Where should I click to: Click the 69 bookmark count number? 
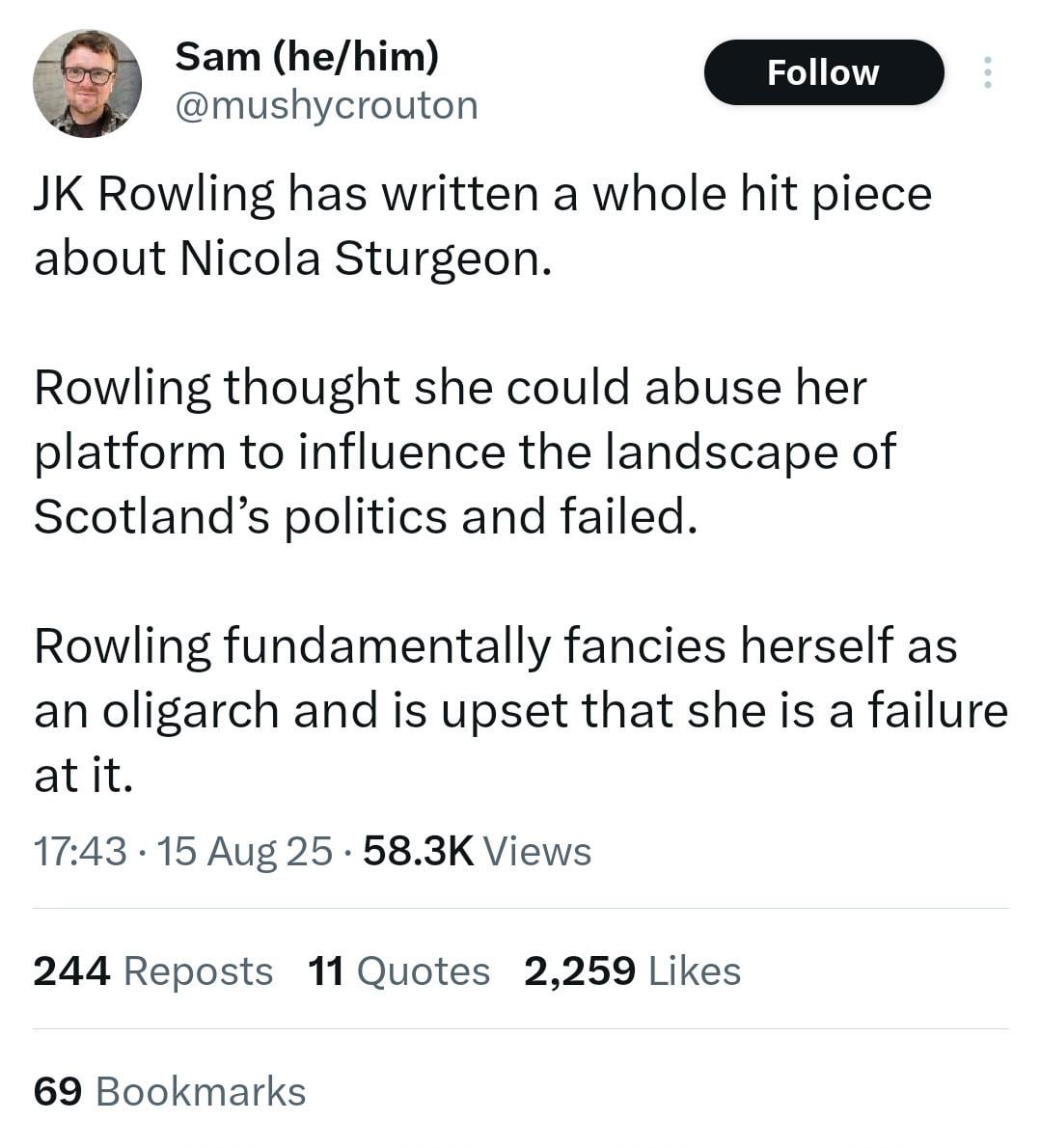(58, 1091)
